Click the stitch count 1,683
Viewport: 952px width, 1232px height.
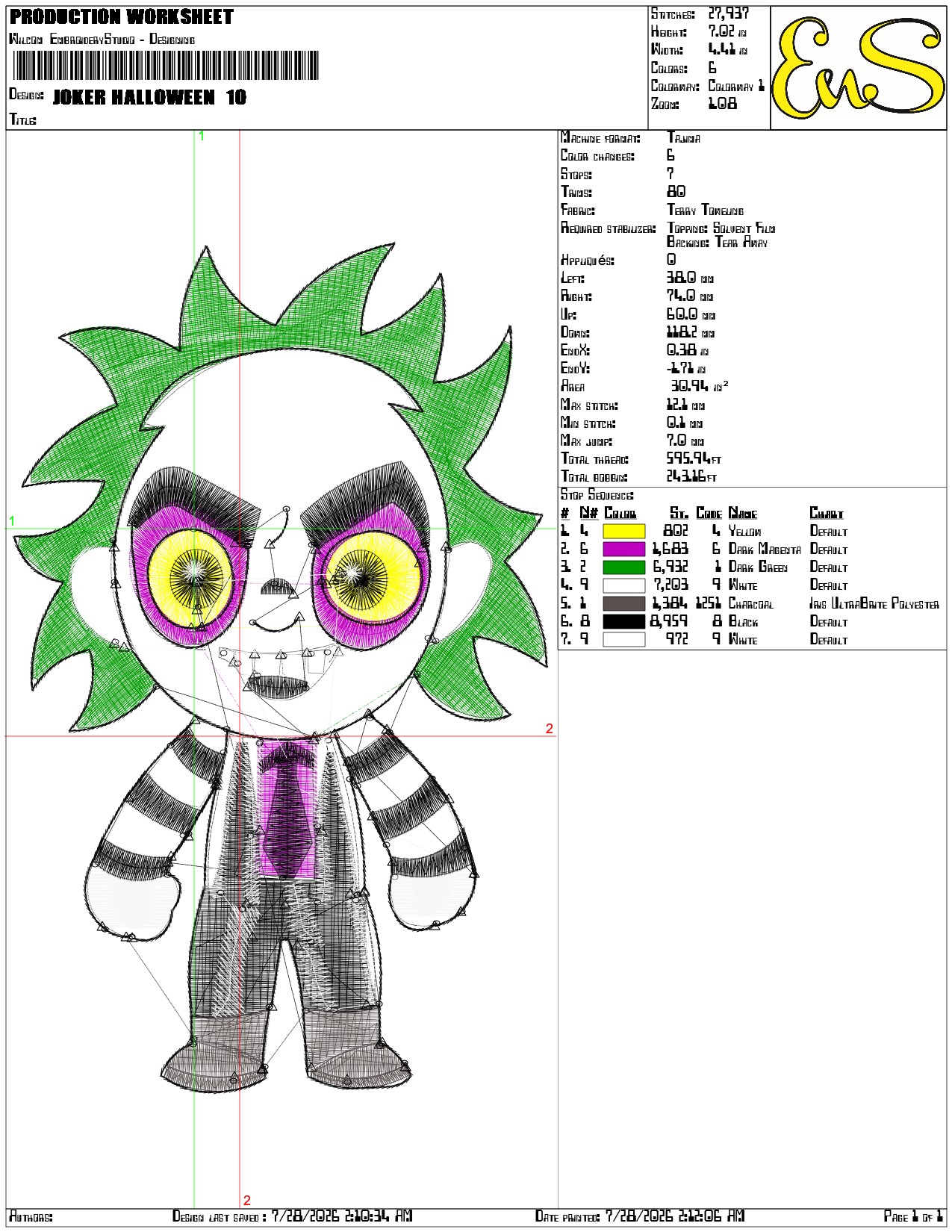click(x=671, y=550)
